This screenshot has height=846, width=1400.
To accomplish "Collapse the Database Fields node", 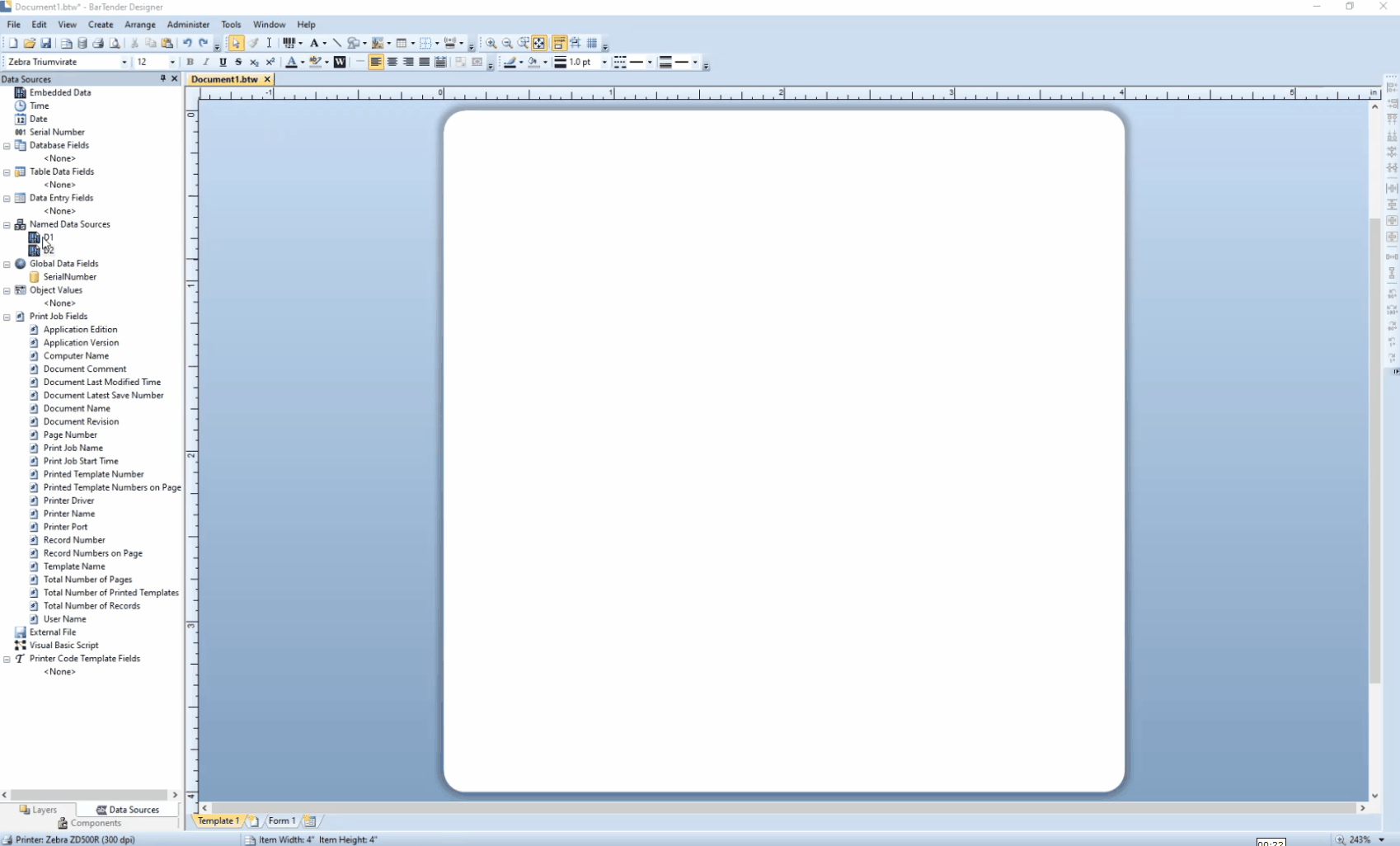I will 7,146.
